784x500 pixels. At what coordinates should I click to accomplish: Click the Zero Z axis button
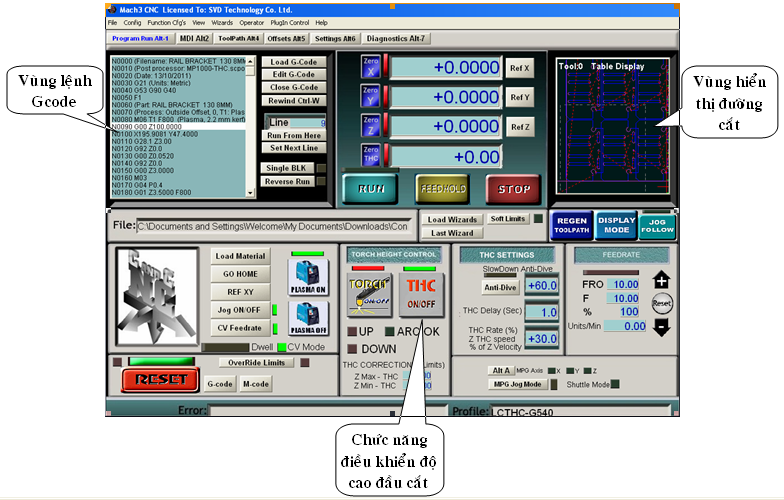coord(370,126)
